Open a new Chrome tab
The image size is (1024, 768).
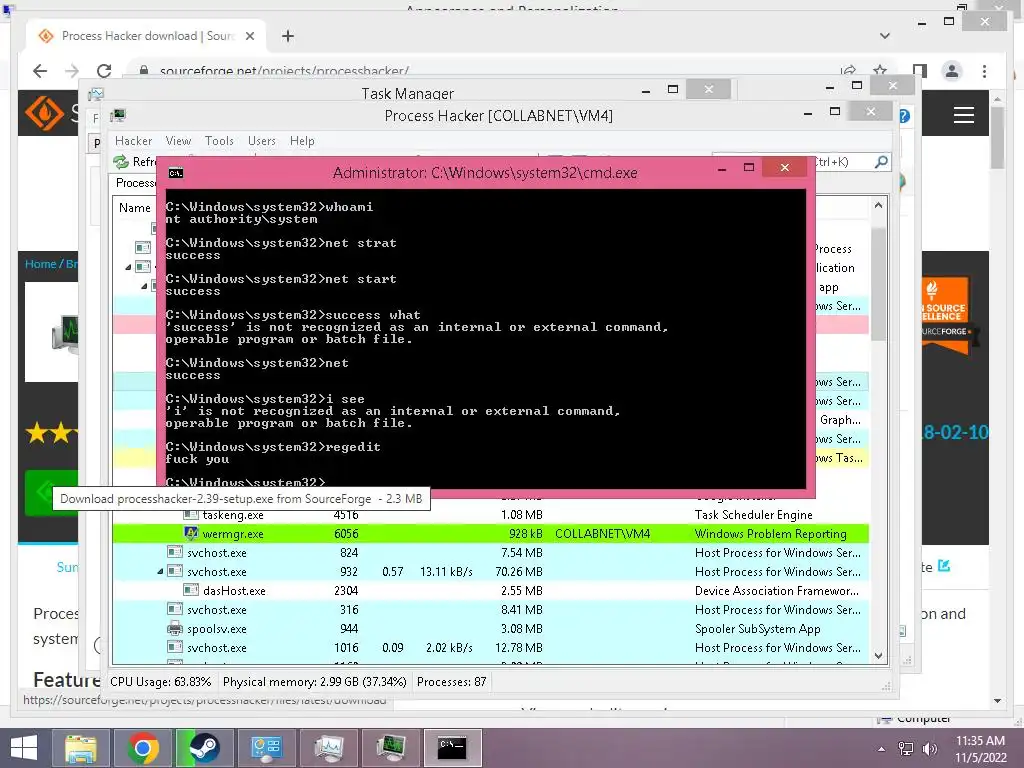tap(288, 36)
